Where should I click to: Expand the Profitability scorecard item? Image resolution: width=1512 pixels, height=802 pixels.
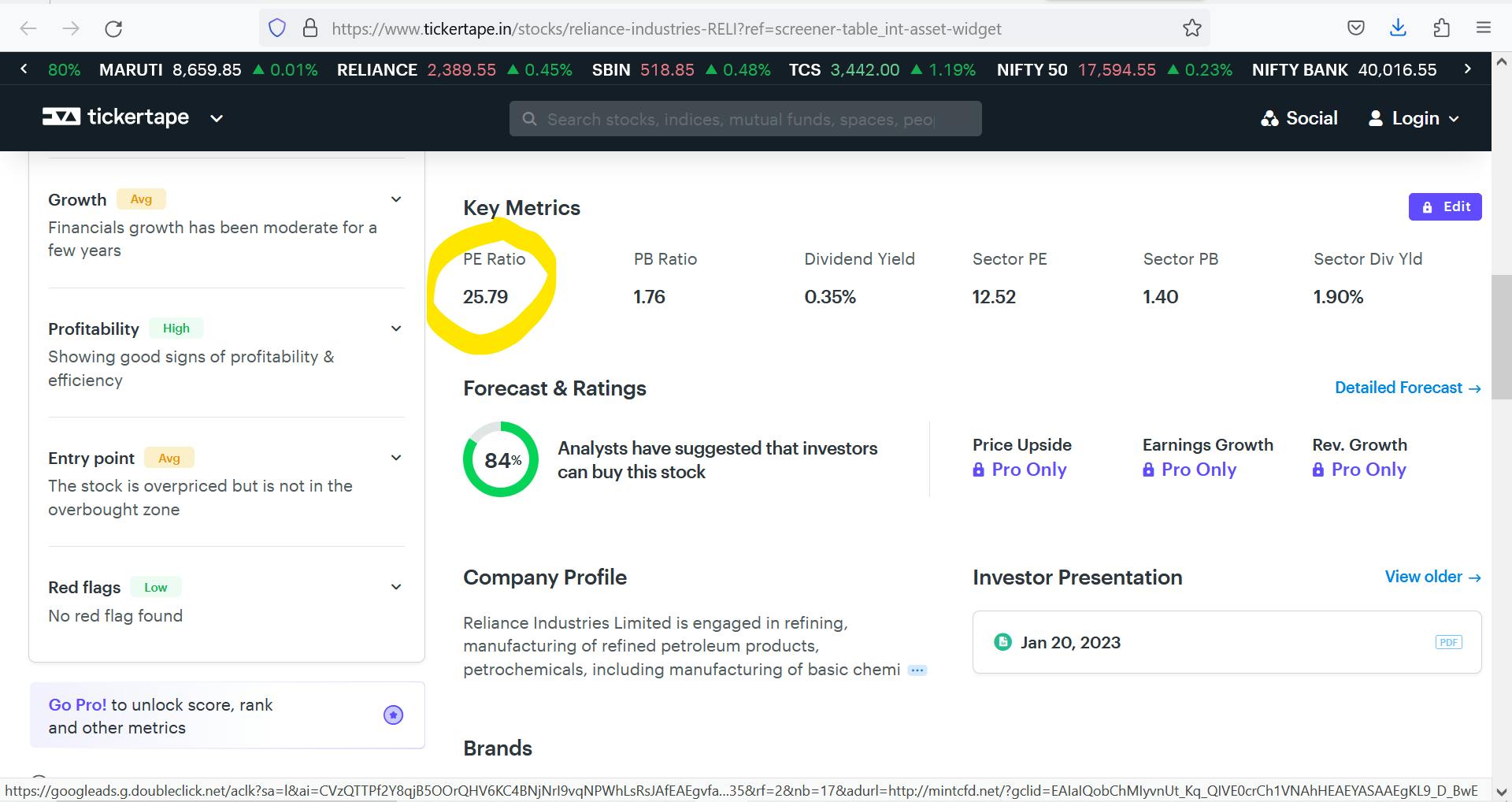(396, 329)
